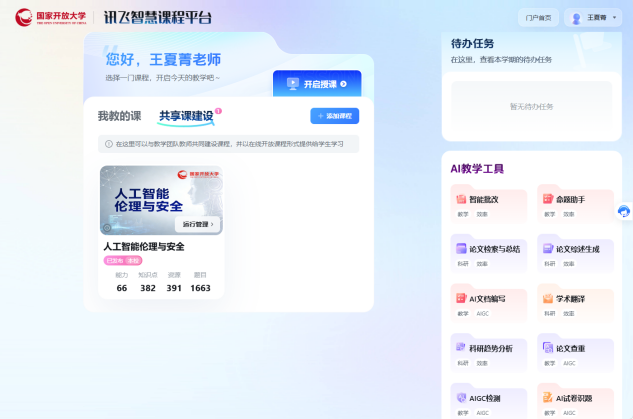Open the AIGC检测 shield icon
633x419 pixels.
[x=461, y=398]
